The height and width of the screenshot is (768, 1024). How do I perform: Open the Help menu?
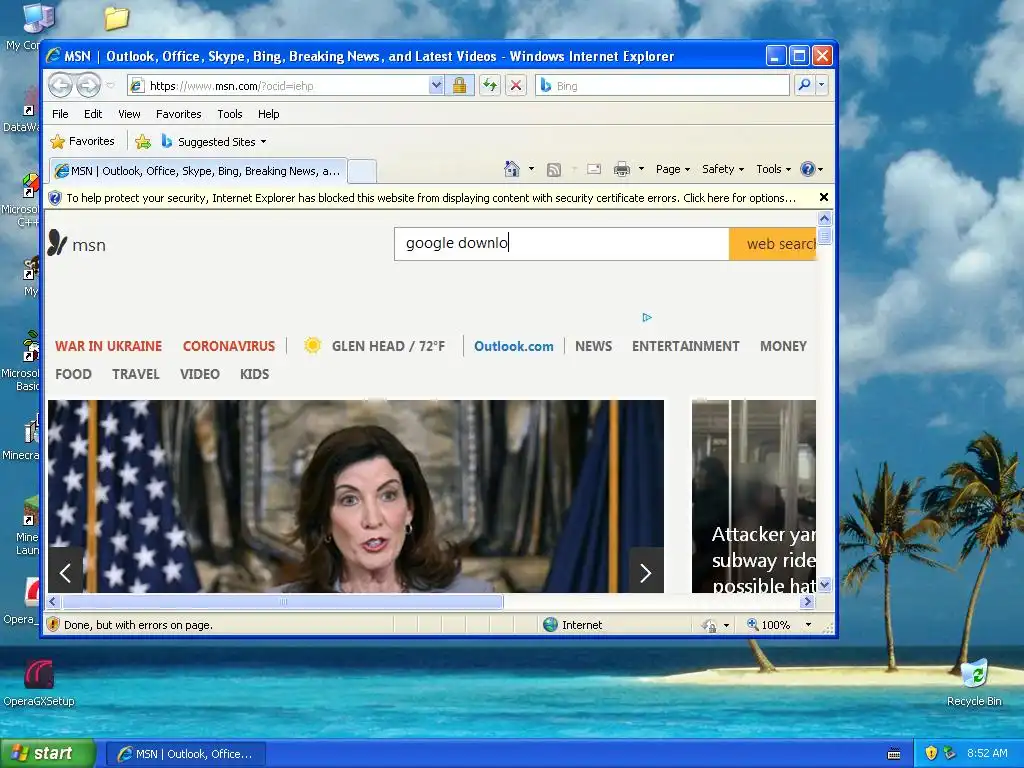pos(268,114)
